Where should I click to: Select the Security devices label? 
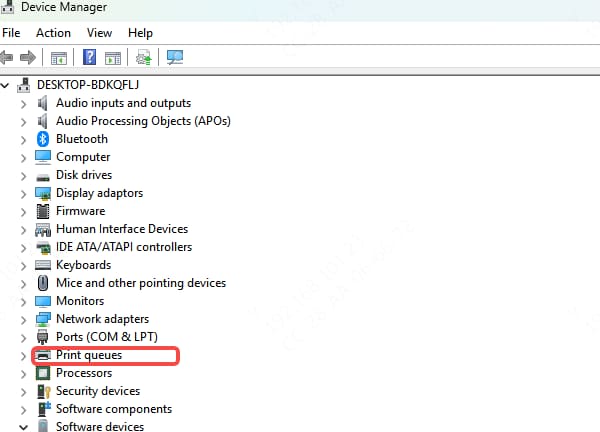(98, 391)
